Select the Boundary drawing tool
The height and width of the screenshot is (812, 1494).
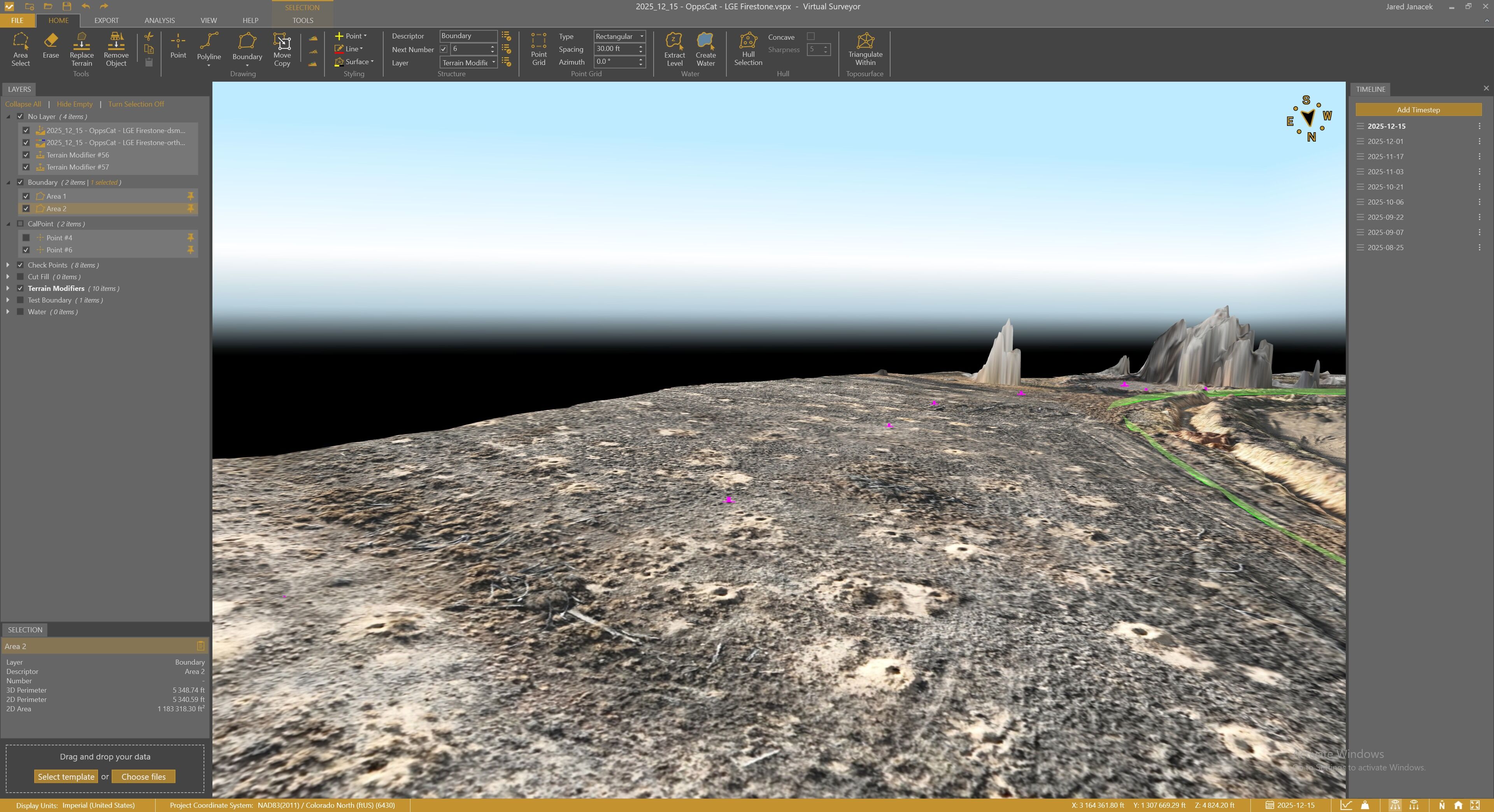tap(247, 49)
